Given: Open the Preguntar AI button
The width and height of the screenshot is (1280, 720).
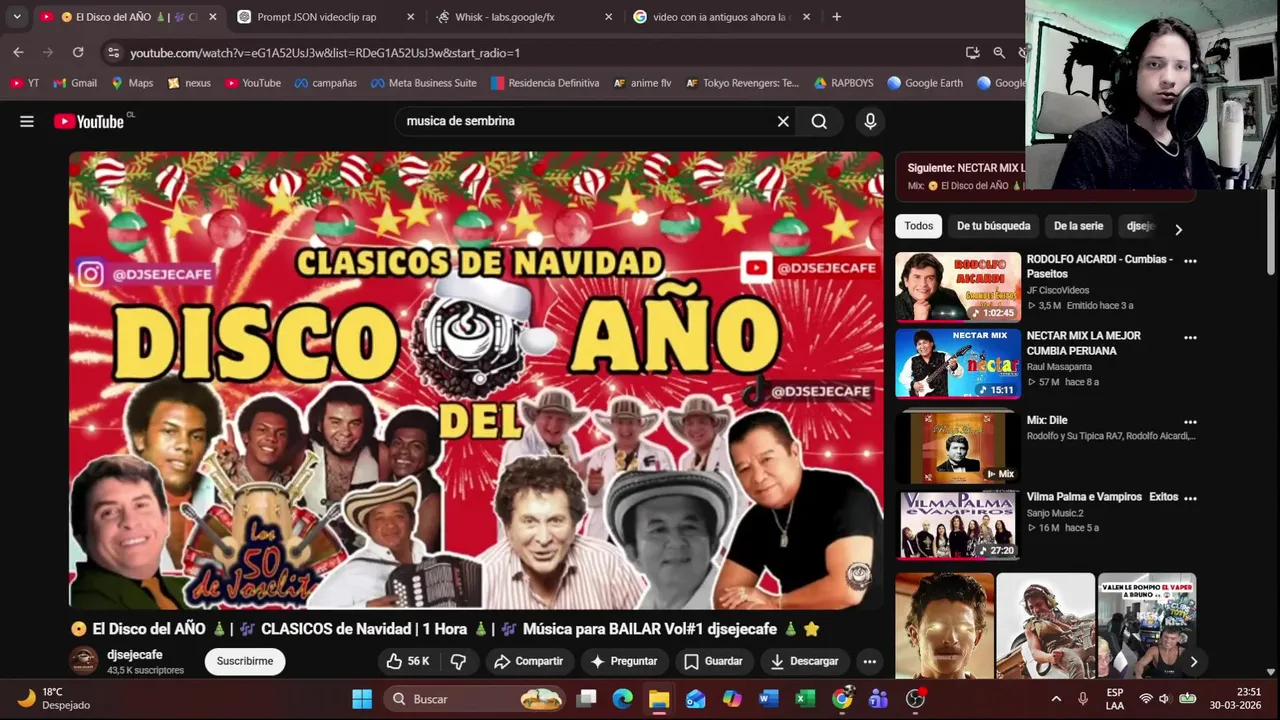Looking at the screenshot, I should (x=624, y=661).
